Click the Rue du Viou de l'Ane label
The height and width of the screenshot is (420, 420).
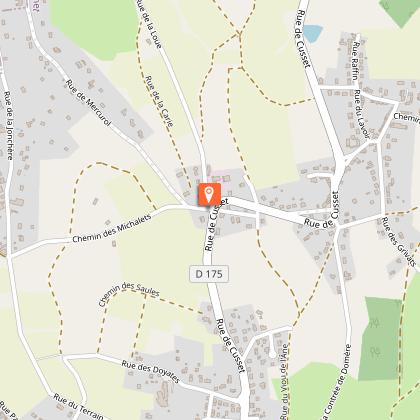click(x=284, y=381)
